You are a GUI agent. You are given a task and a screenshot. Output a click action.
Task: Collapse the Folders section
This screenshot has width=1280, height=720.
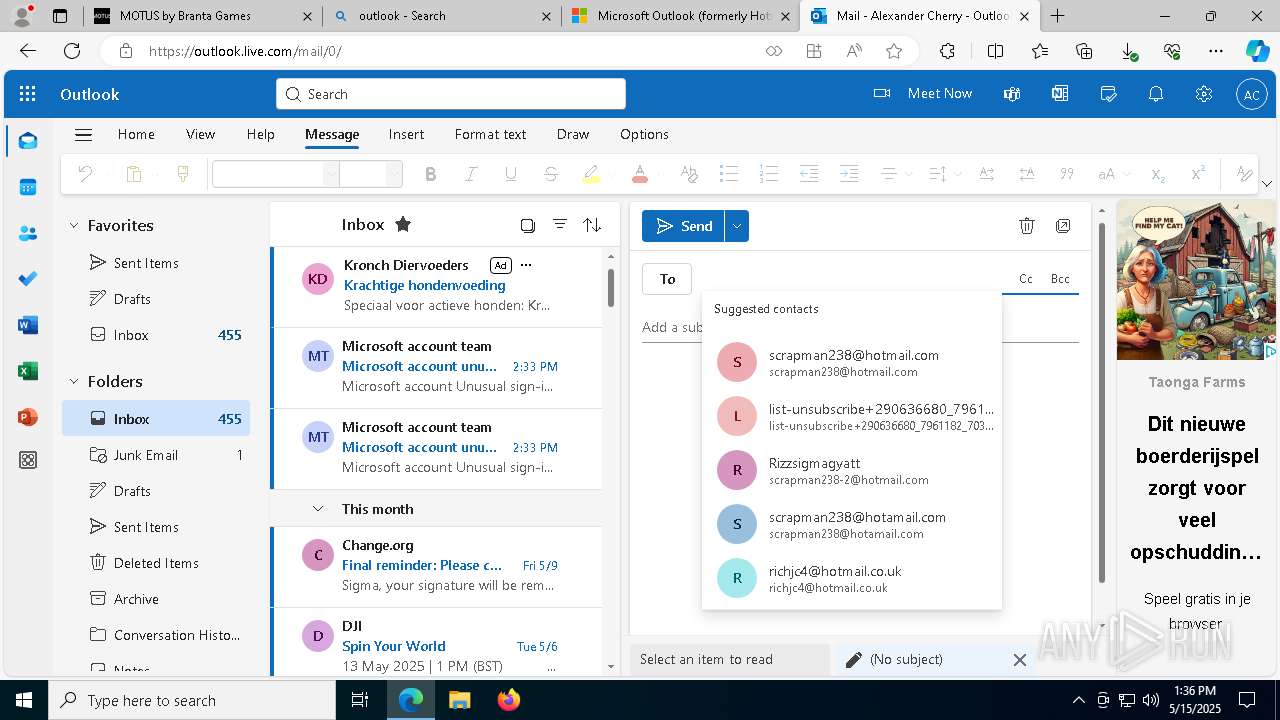coord(73,381)
